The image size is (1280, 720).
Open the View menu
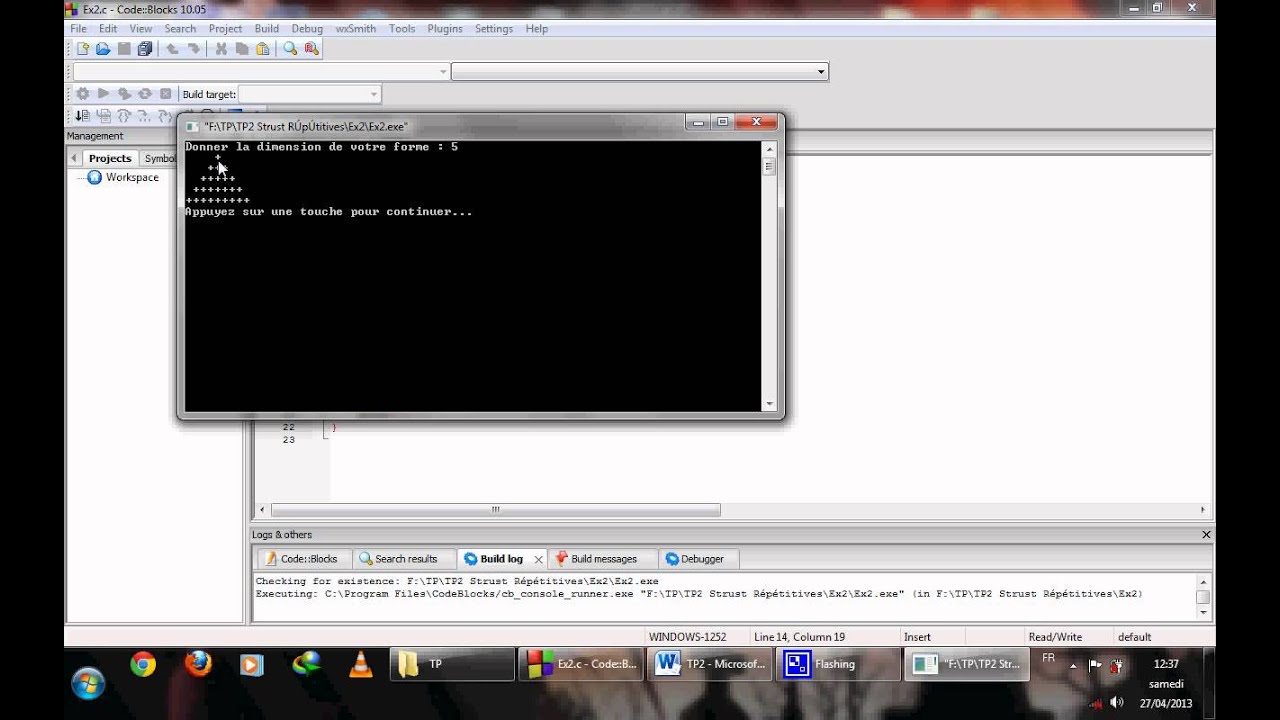coord(141,29)
